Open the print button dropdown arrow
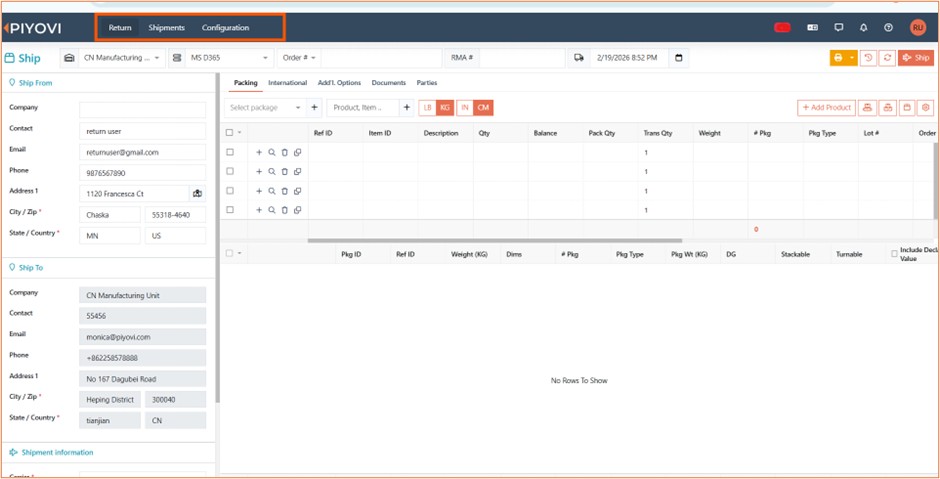 (x=852, y=58)
